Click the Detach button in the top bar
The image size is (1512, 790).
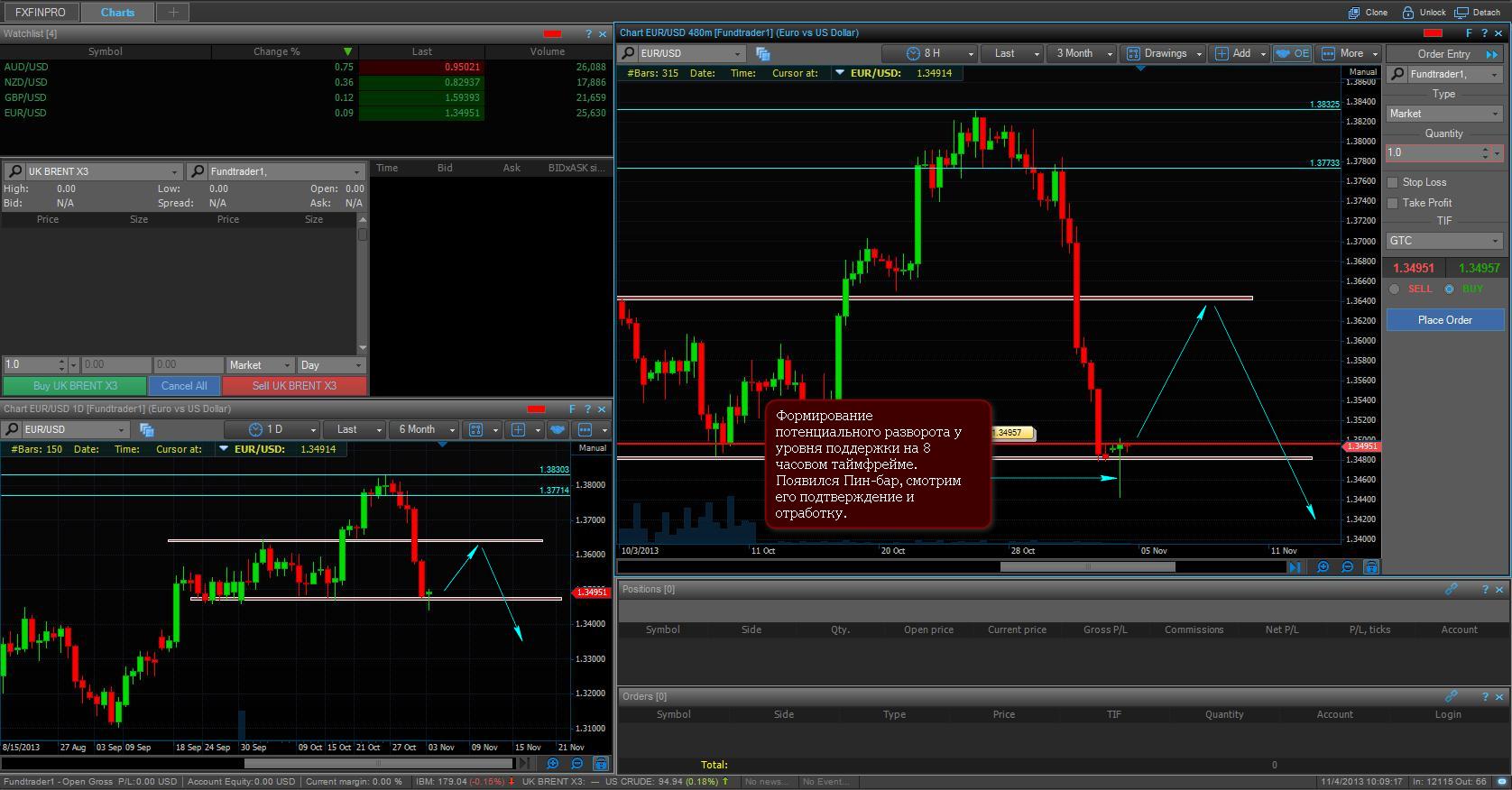pos(1477,13)
